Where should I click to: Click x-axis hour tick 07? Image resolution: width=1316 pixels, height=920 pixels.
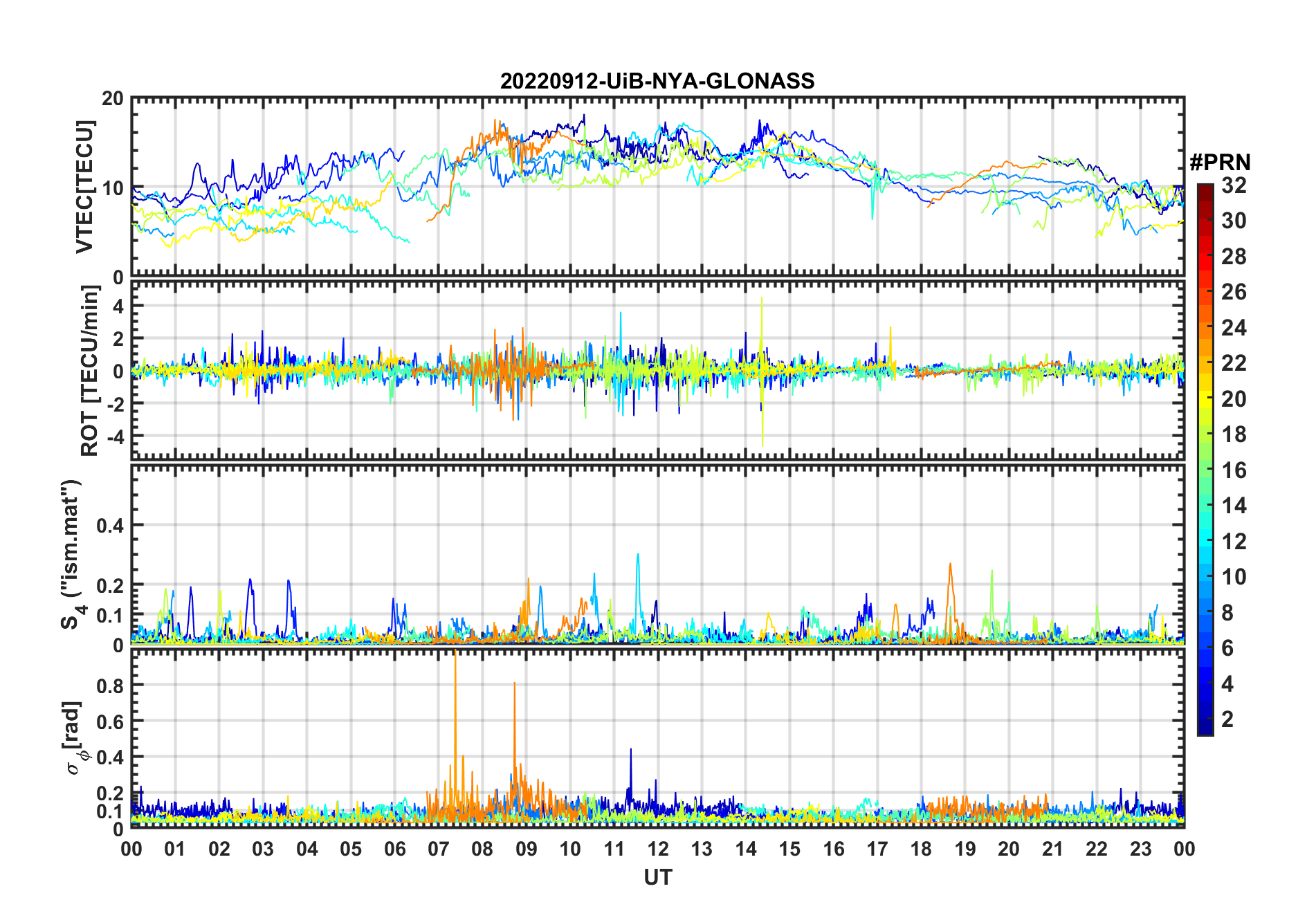pyautogui.click(x=439, y=849)
